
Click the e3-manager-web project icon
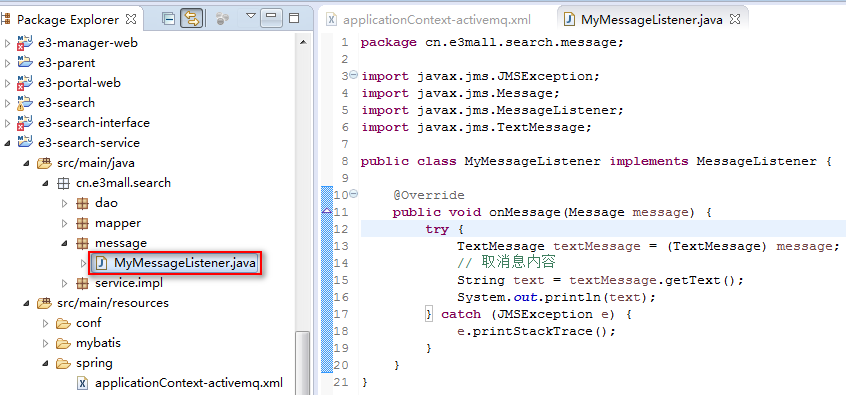click(x=25, y=43)
